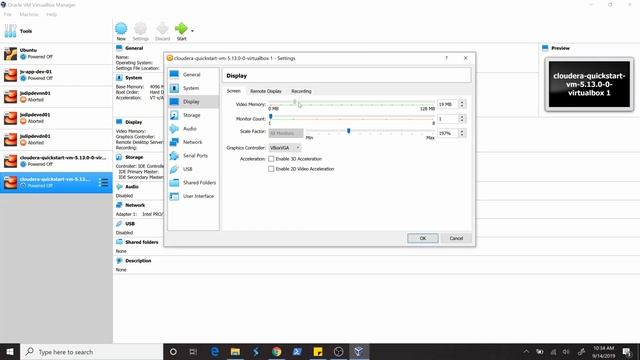This screenshot has width=640, height=360.
Task: Click the Video Memory value field
Action: coord(447,104)
